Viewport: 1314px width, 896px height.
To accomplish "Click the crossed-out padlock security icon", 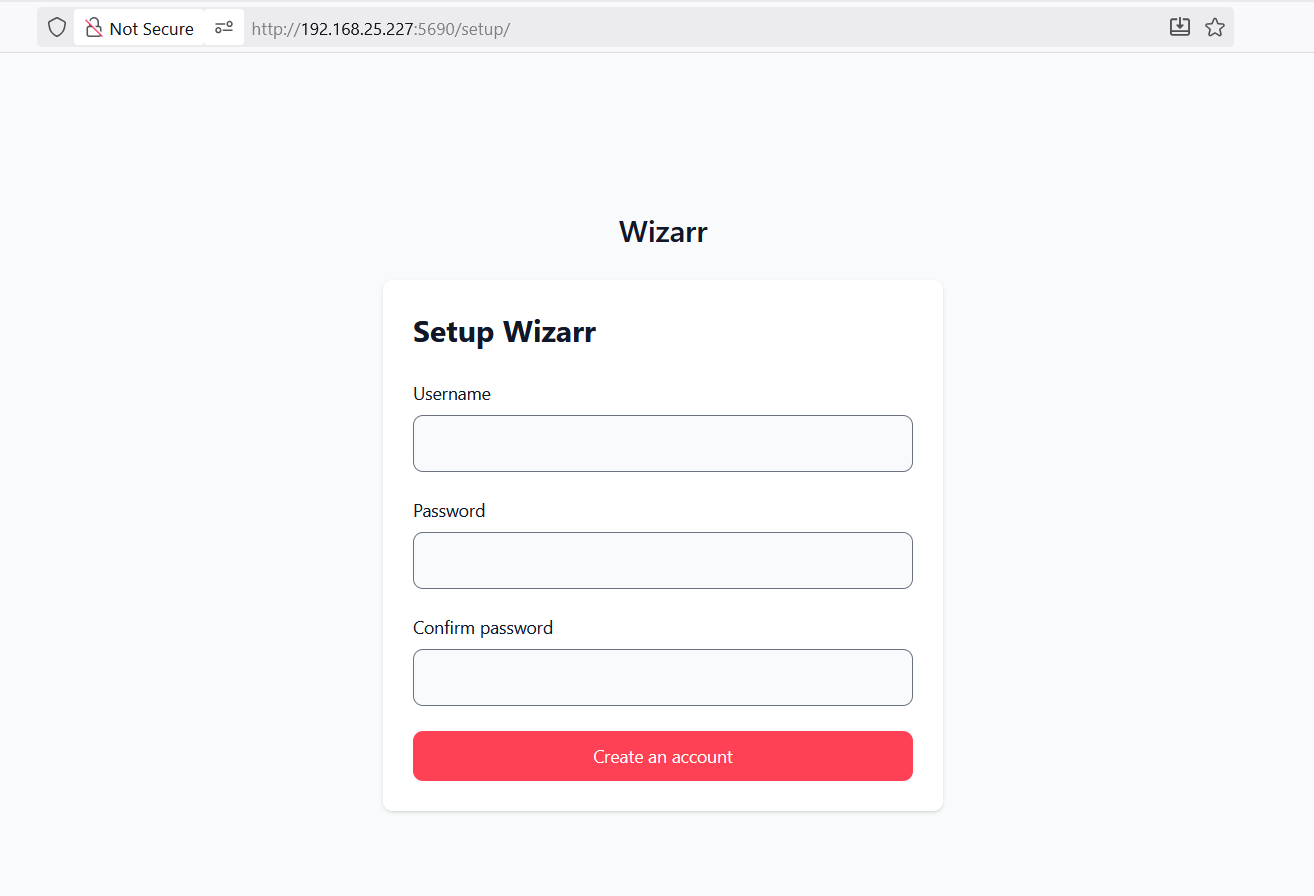I will 94,28.
